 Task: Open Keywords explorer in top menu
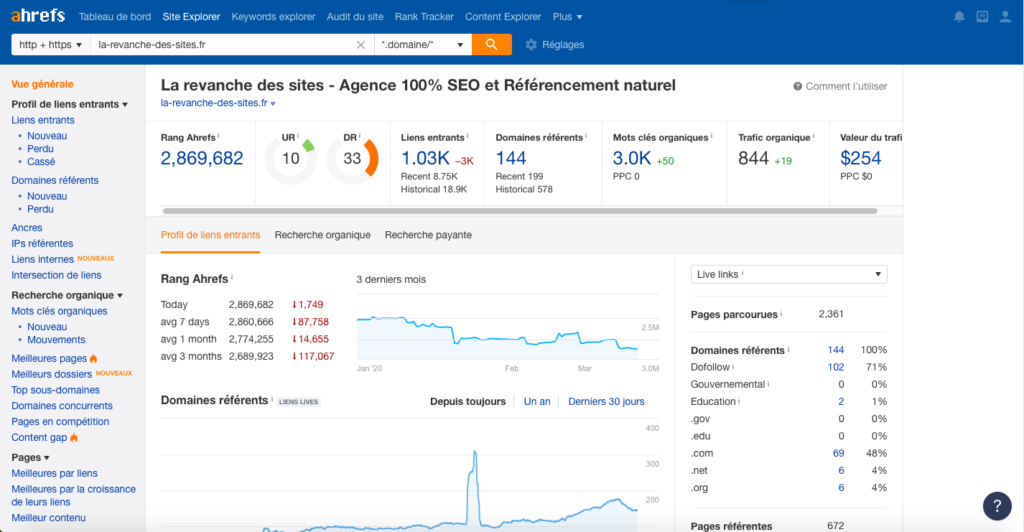(x=273, y=17)
